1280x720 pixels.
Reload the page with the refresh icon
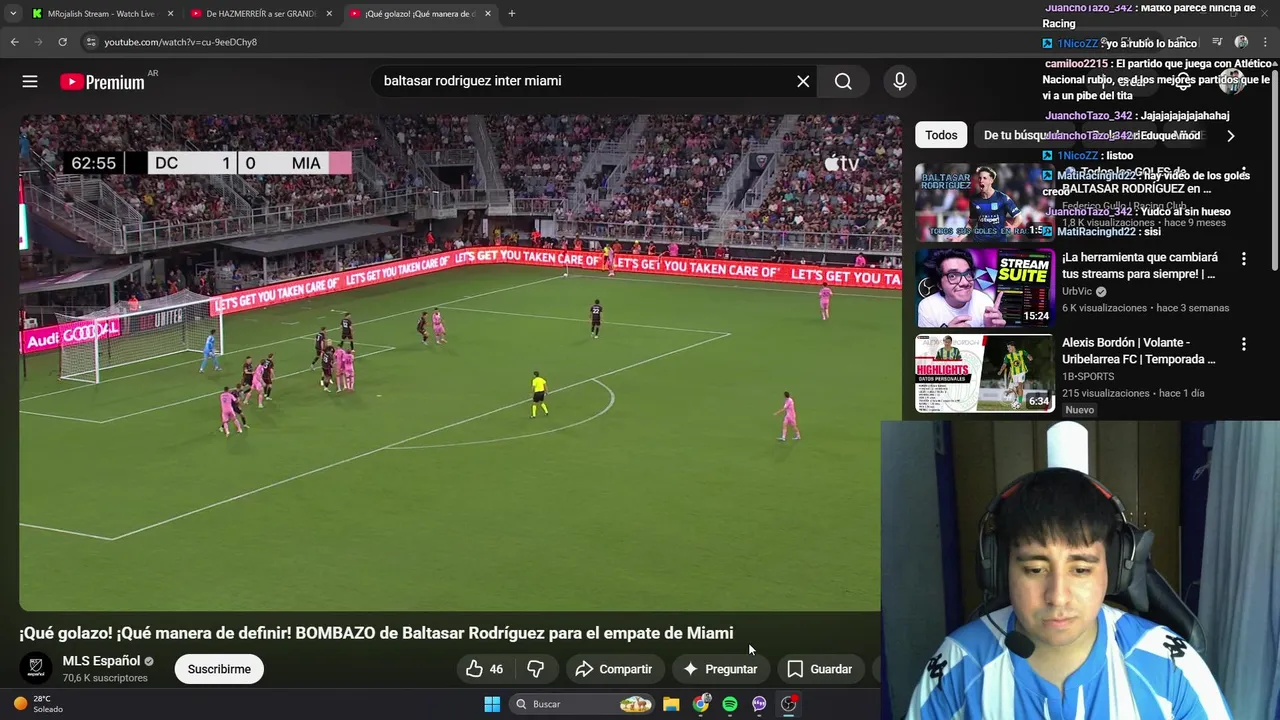[62, 42]
